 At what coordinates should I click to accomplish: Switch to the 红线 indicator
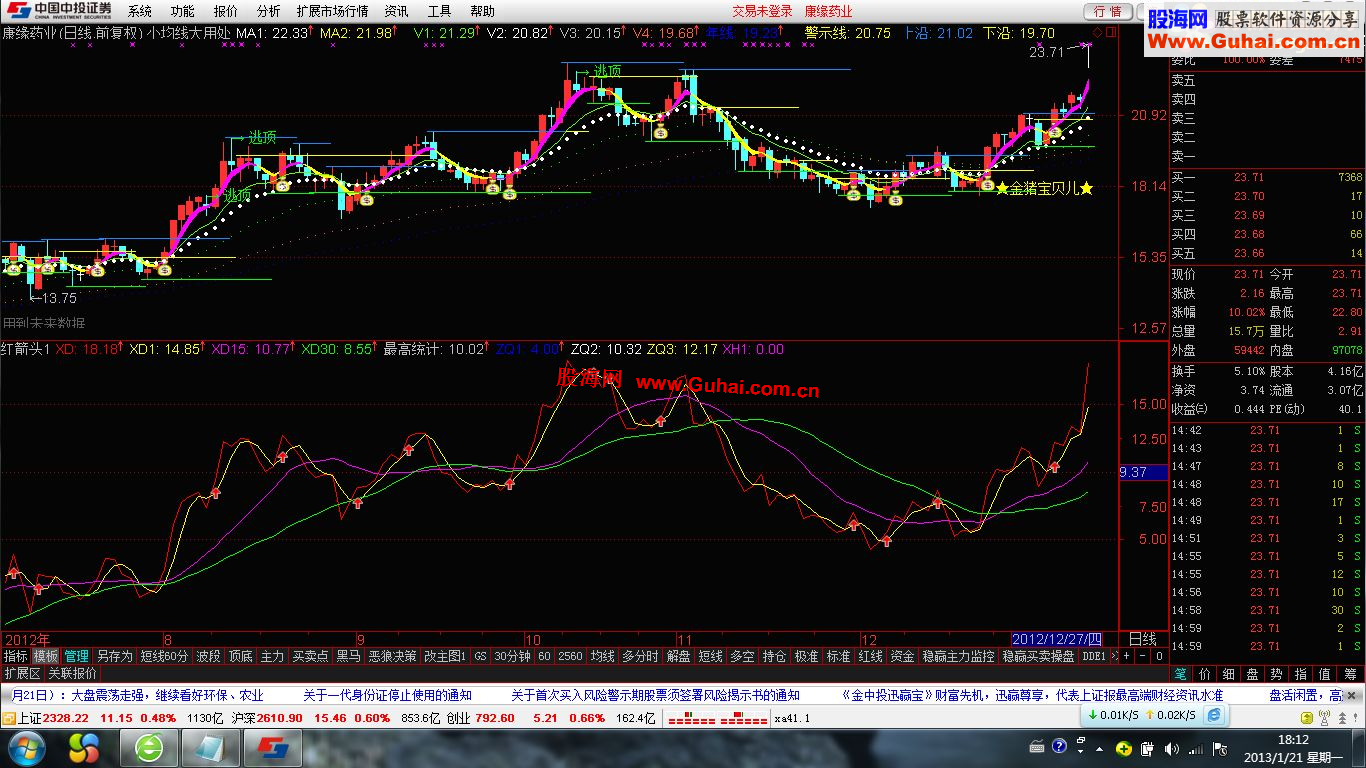(870, 656)
